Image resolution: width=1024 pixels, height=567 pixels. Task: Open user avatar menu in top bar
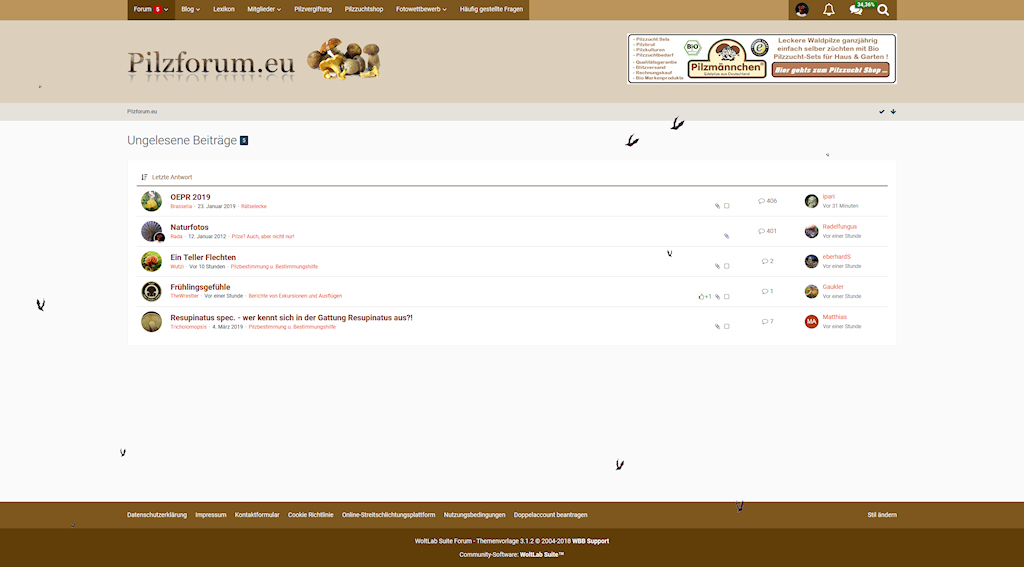point(802,10)
